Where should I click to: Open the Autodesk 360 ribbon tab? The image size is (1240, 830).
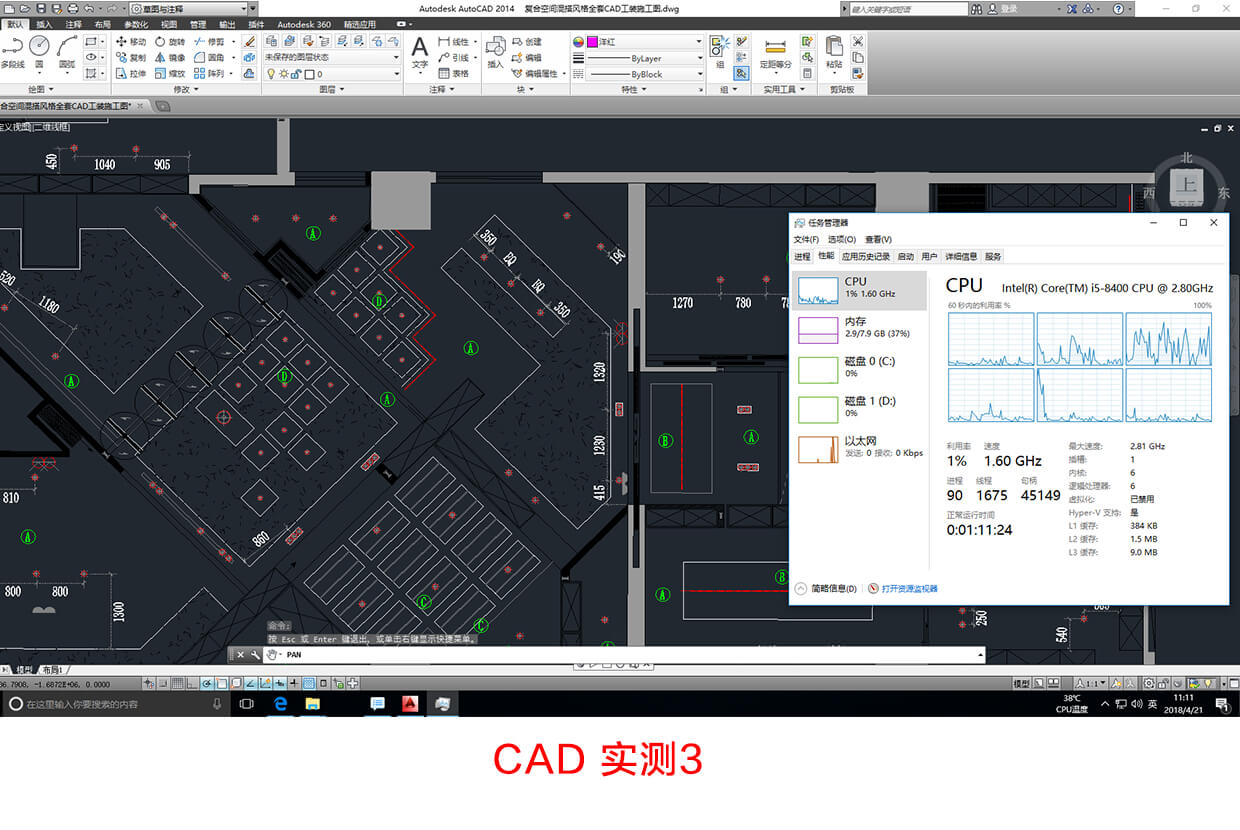[304, 24]
